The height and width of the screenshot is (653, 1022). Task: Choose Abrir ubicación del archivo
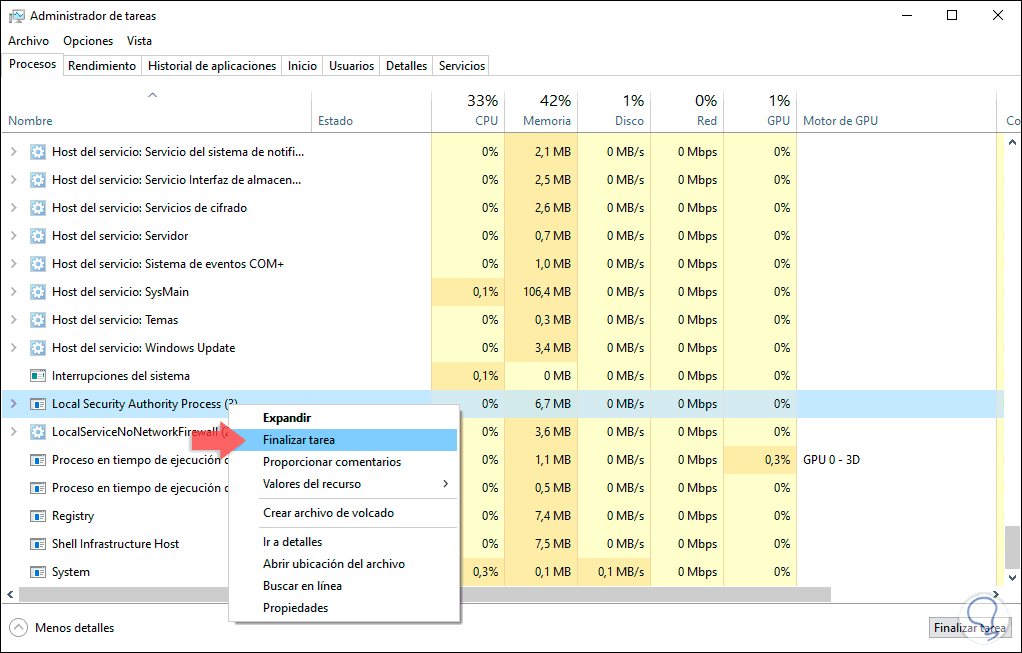[333, 564]
